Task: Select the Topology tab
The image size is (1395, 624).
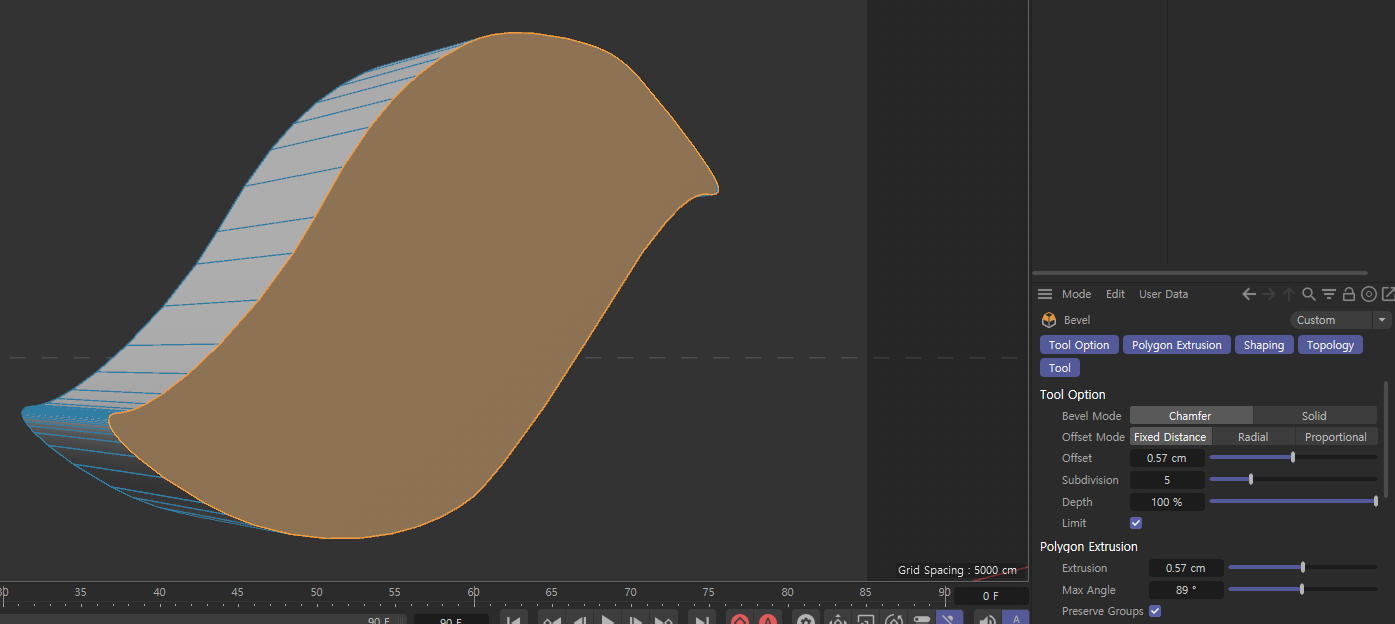Action: pyautogui.click(x=1330, y=345)
